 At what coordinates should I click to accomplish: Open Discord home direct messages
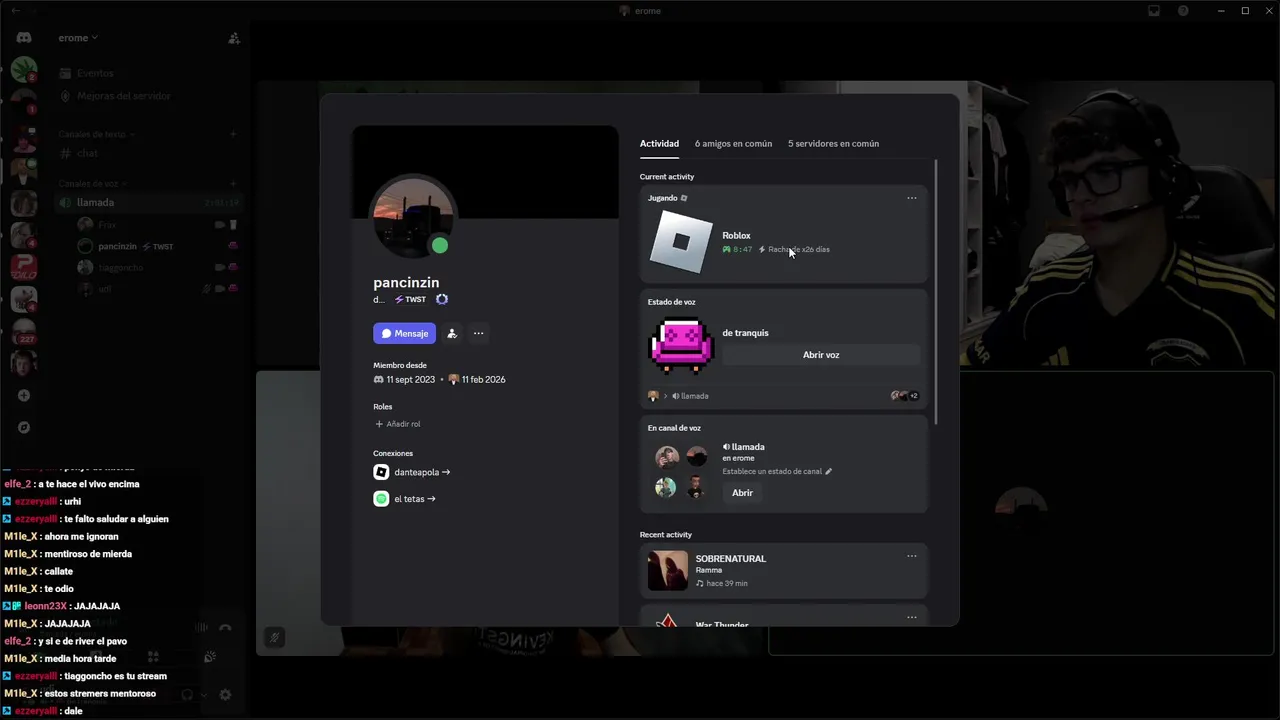[24, 38]
